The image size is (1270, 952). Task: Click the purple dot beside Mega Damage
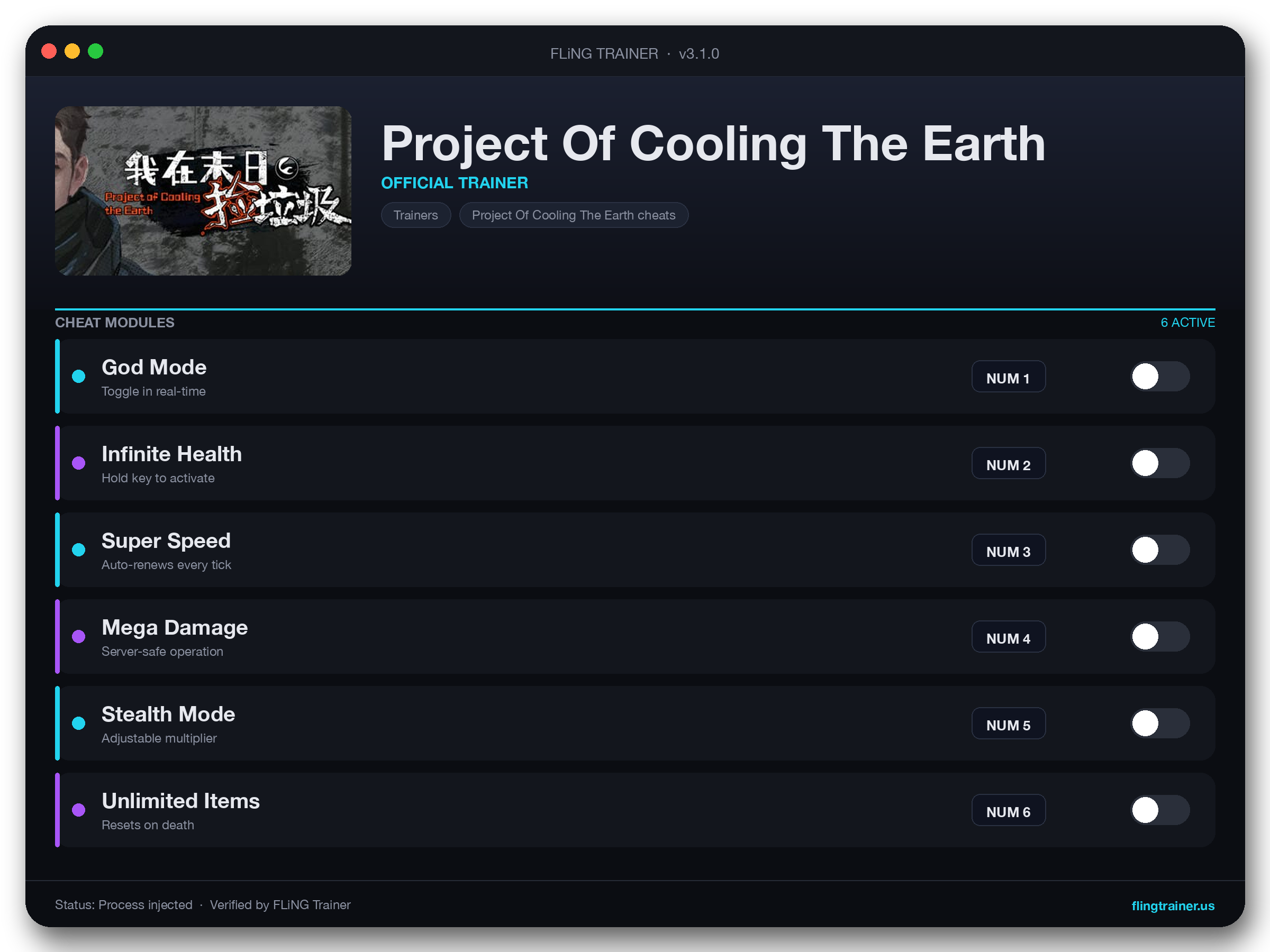pyautogui.click(x=79, y=636)
